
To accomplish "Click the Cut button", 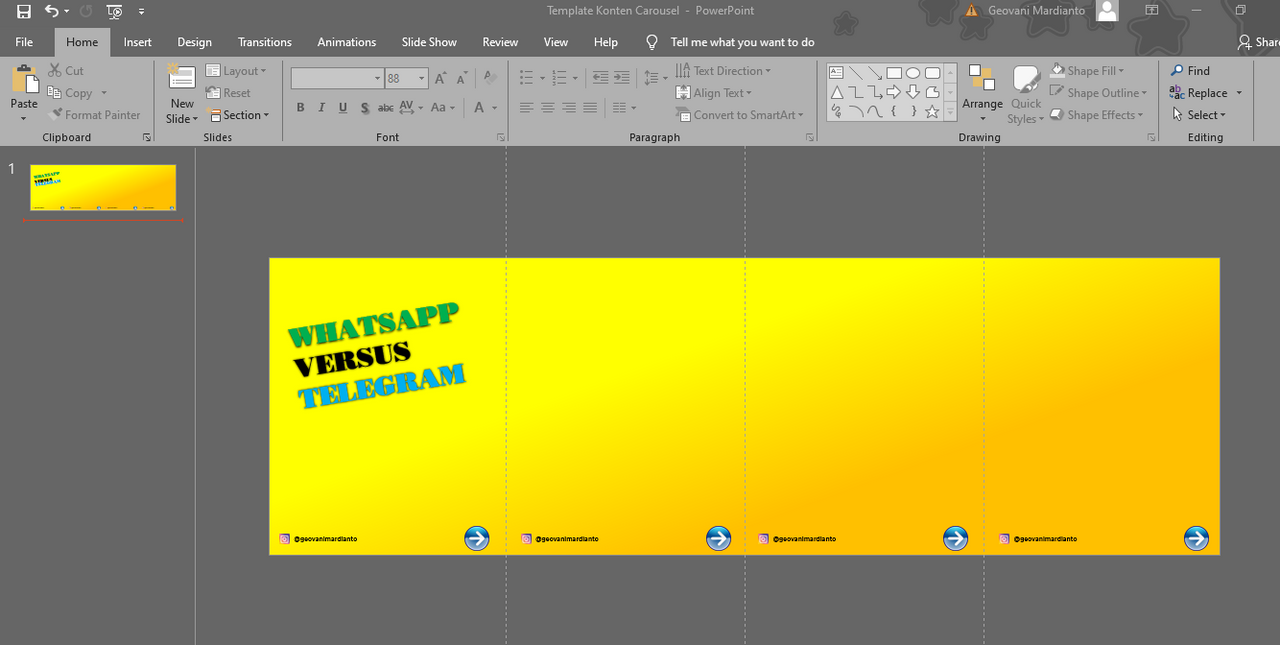I will [66, 71].
